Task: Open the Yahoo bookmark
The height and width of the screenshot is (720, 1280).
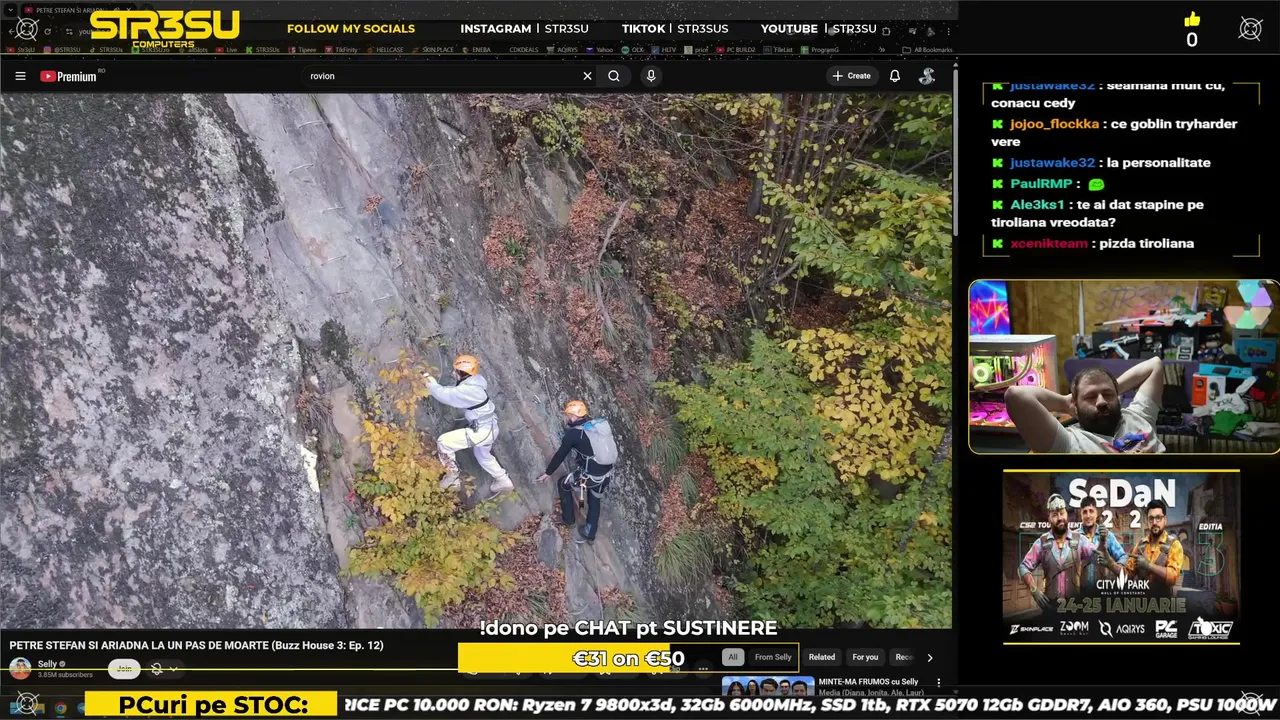Action: (x=600, y=50)
